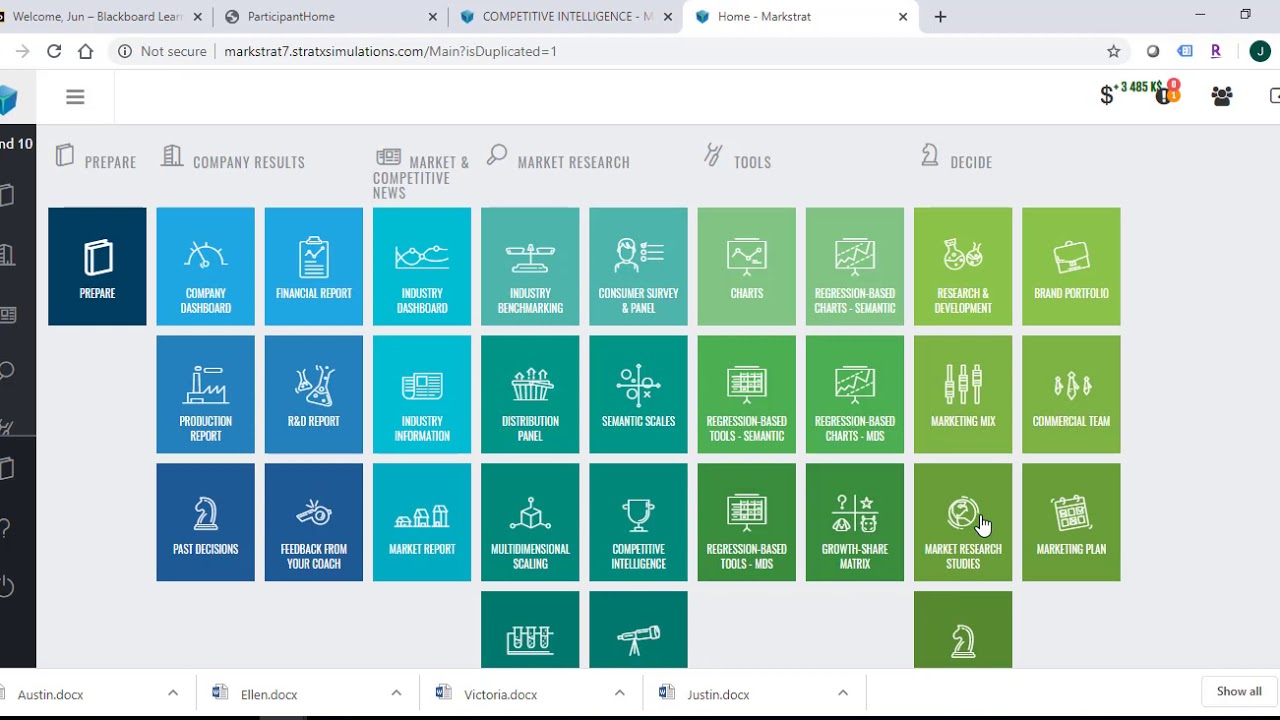
Task: Open Regression-Based Charts - MDS tile
Action: click(855, 394)
